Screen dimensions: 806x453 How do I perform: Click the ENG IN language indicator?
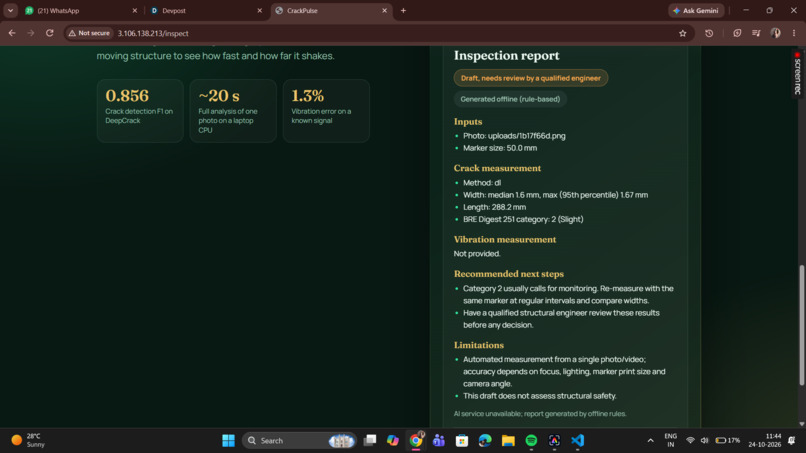click(670, 441)
